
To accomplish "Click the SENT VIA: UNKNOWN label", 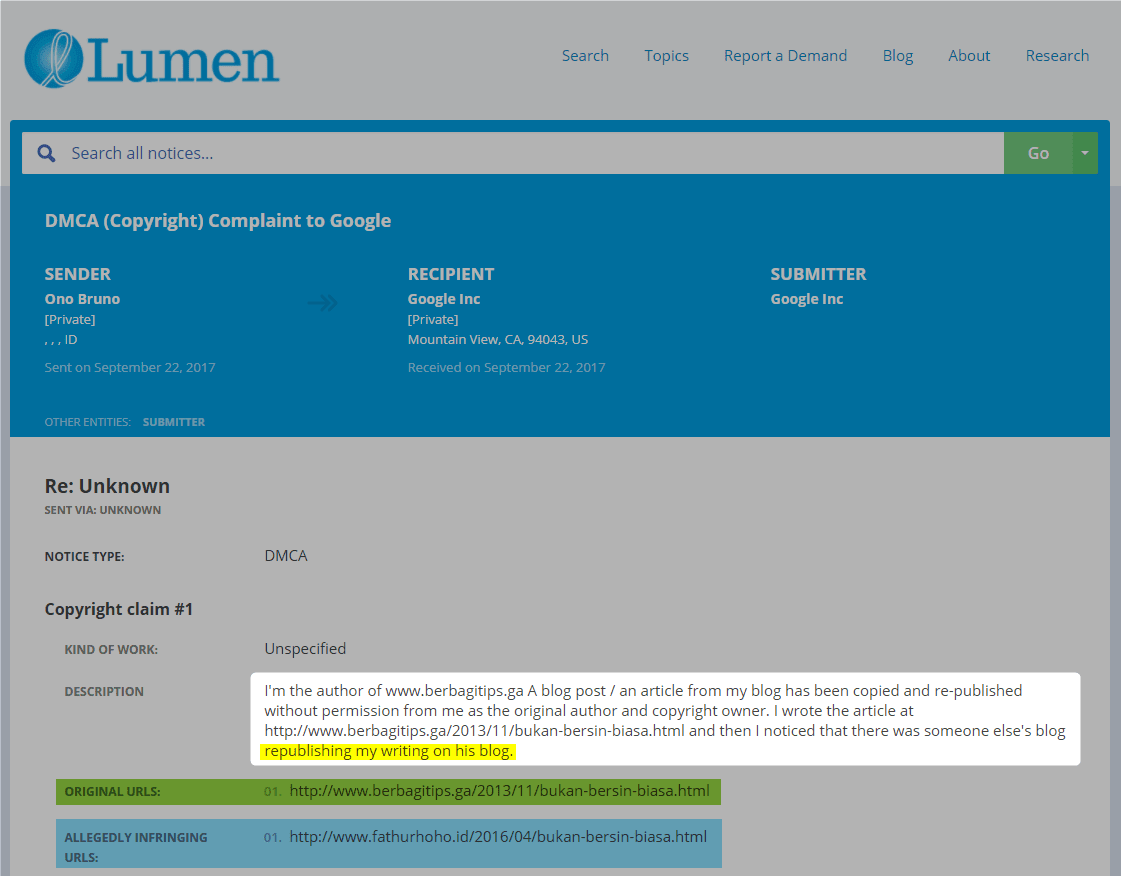I will (x=103, y=510).
